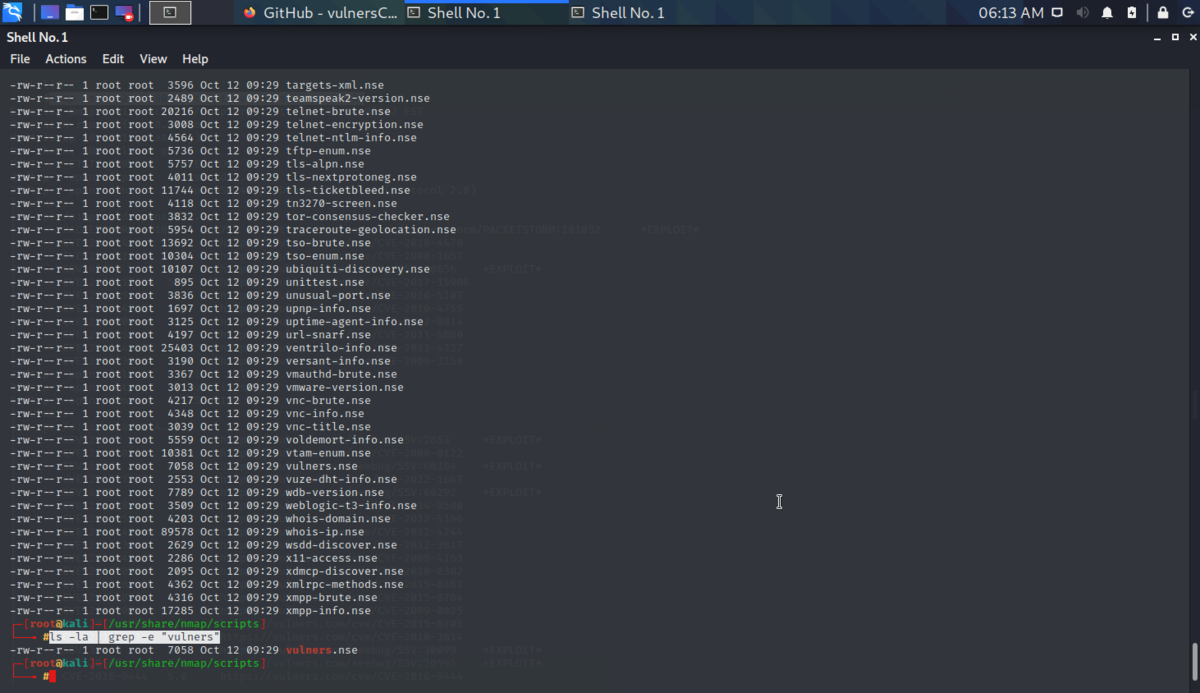
Task: Minimize the Shell No. 1 window
Action: pyautogui.click(x=1158, y=37)
